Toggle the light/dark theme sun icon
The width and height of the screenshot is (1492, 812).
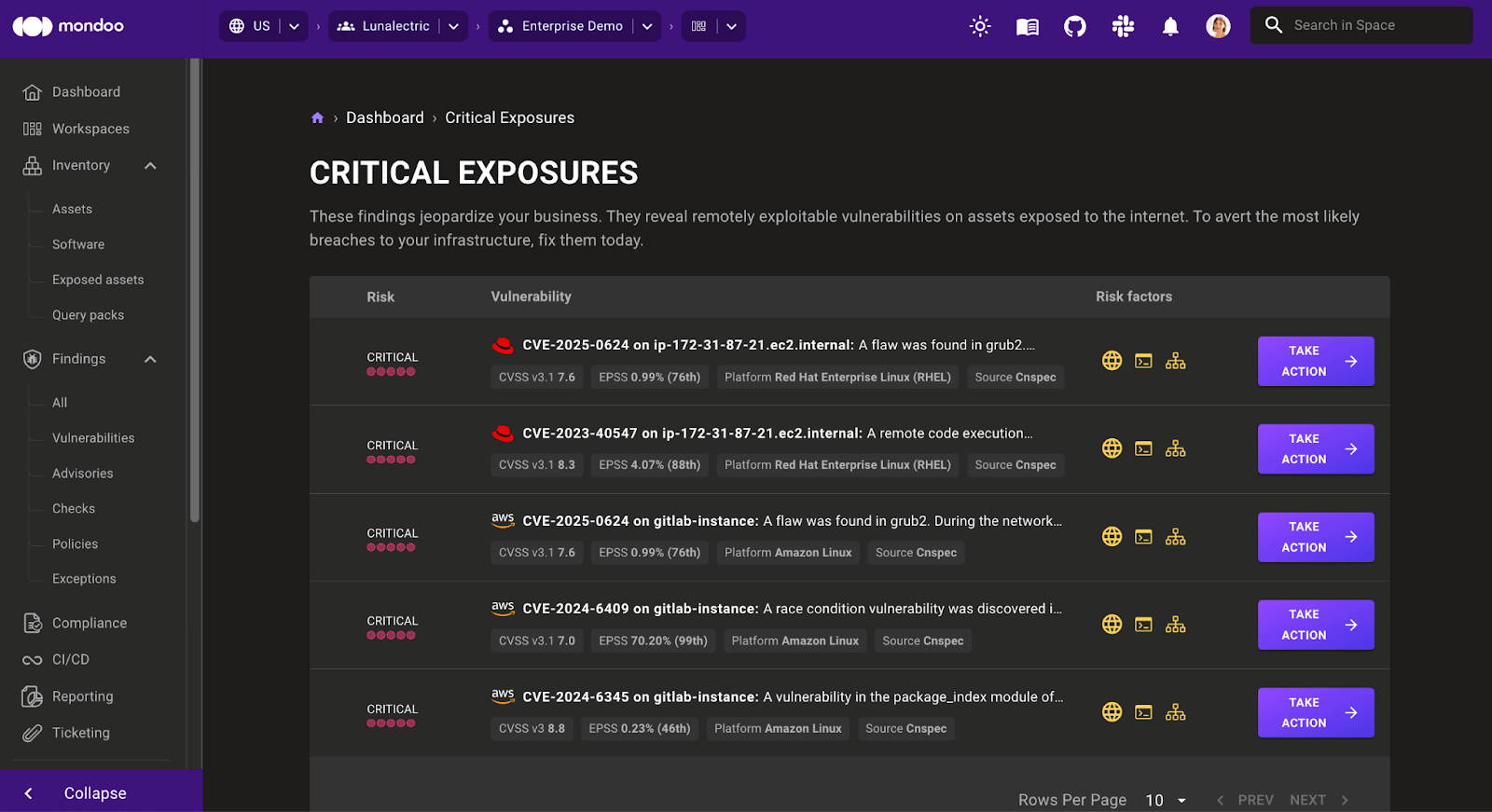tap(979, 26)
